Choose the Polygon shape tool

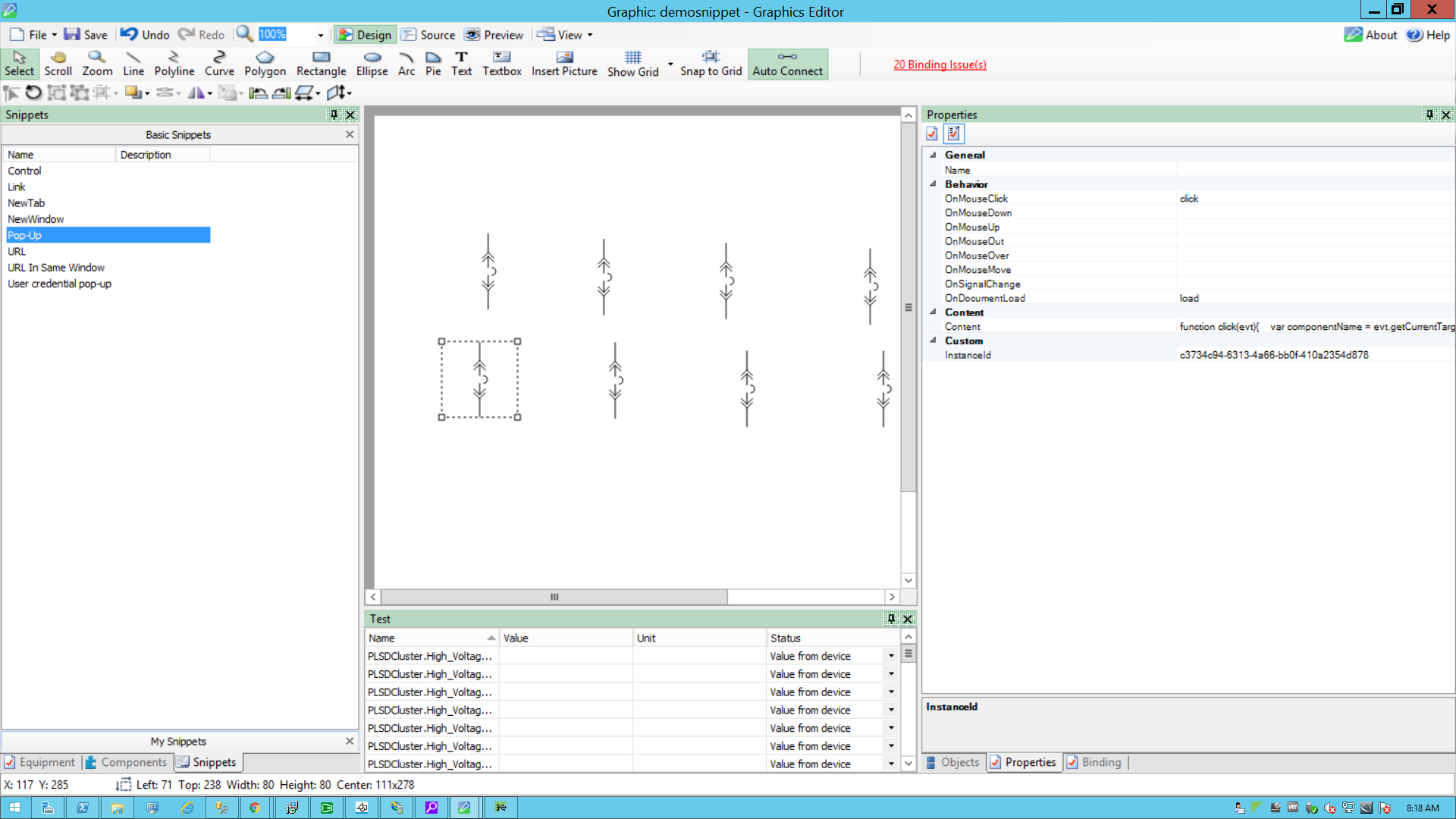click(265, 64)
